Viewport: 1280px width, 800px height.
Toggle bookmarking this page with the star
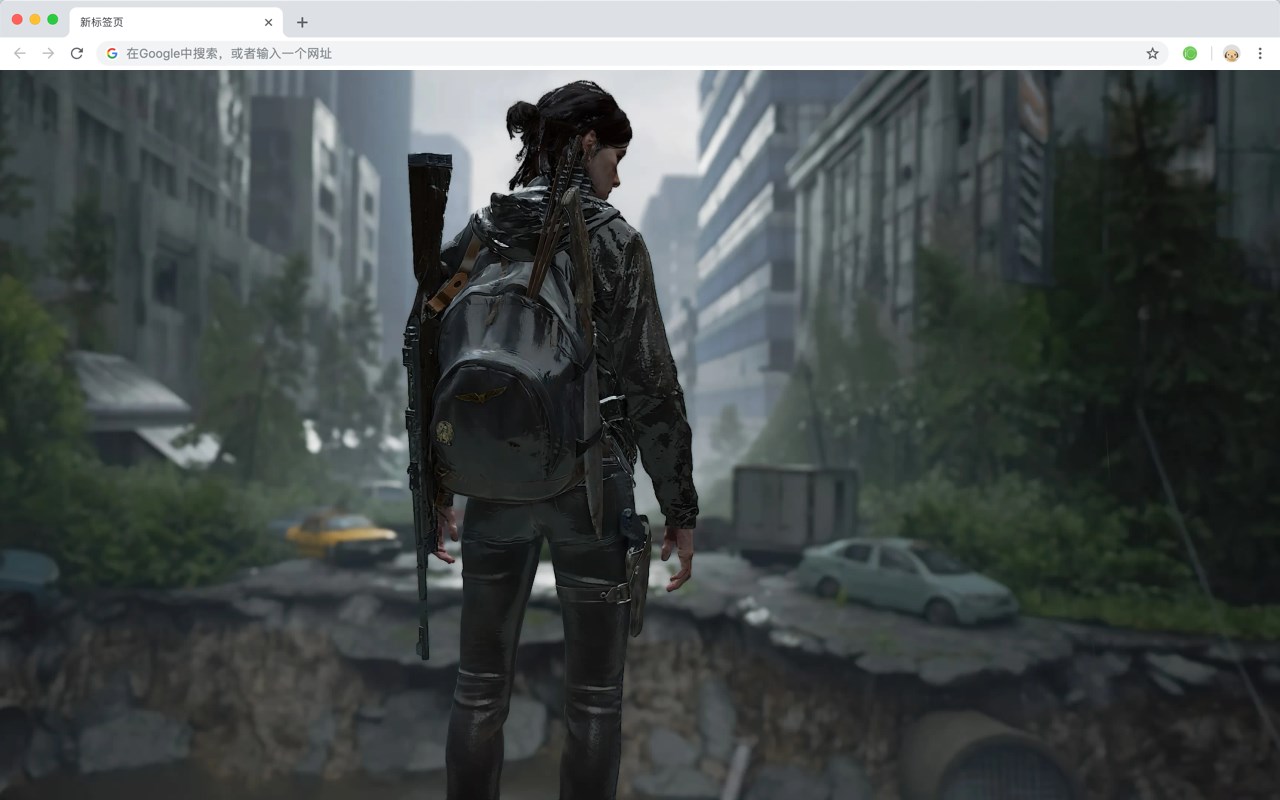coord(1152,53)
